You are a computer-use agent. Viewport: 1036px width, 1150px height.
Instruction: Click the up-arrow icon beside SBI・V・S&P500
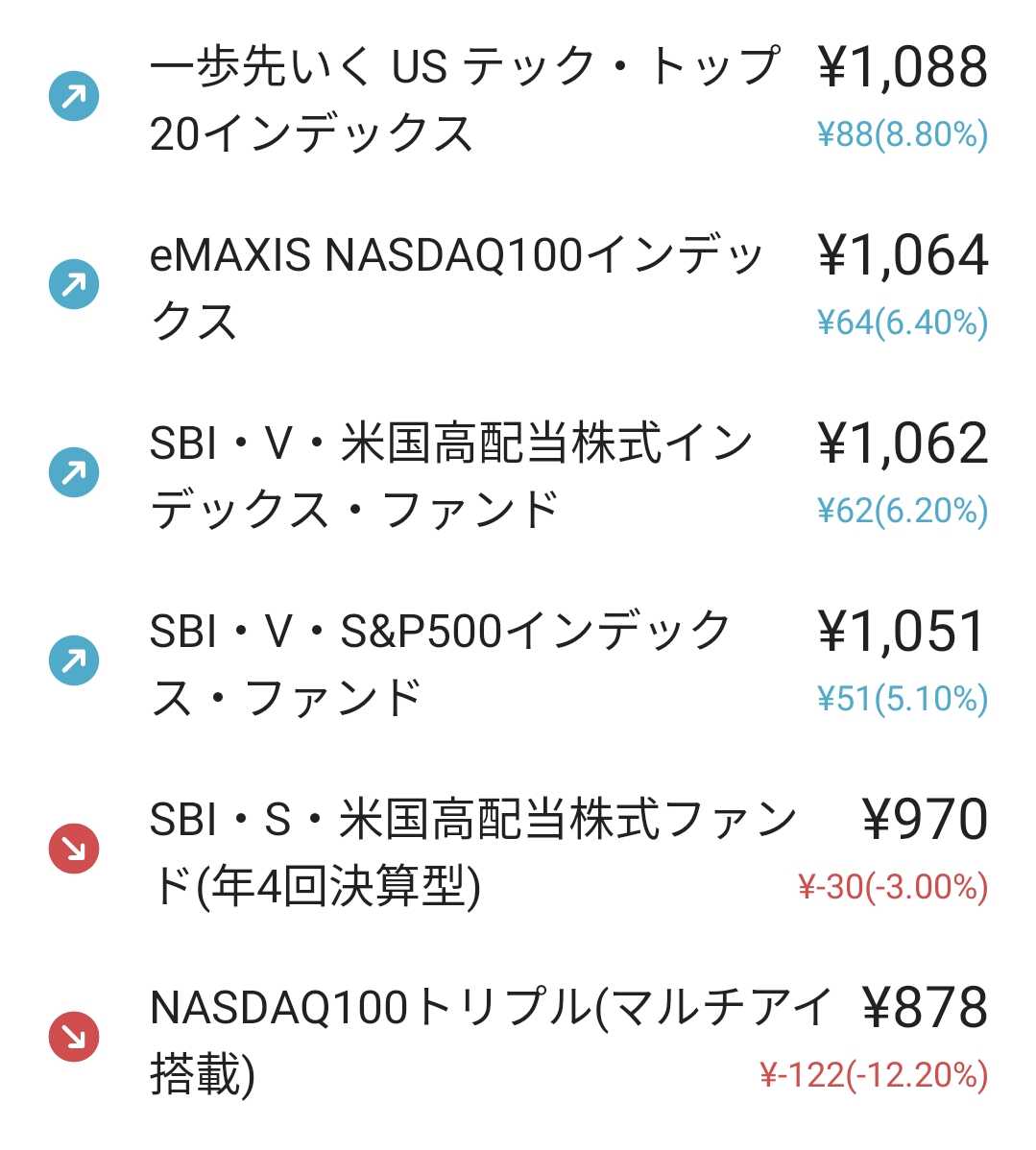pos(74,660)
